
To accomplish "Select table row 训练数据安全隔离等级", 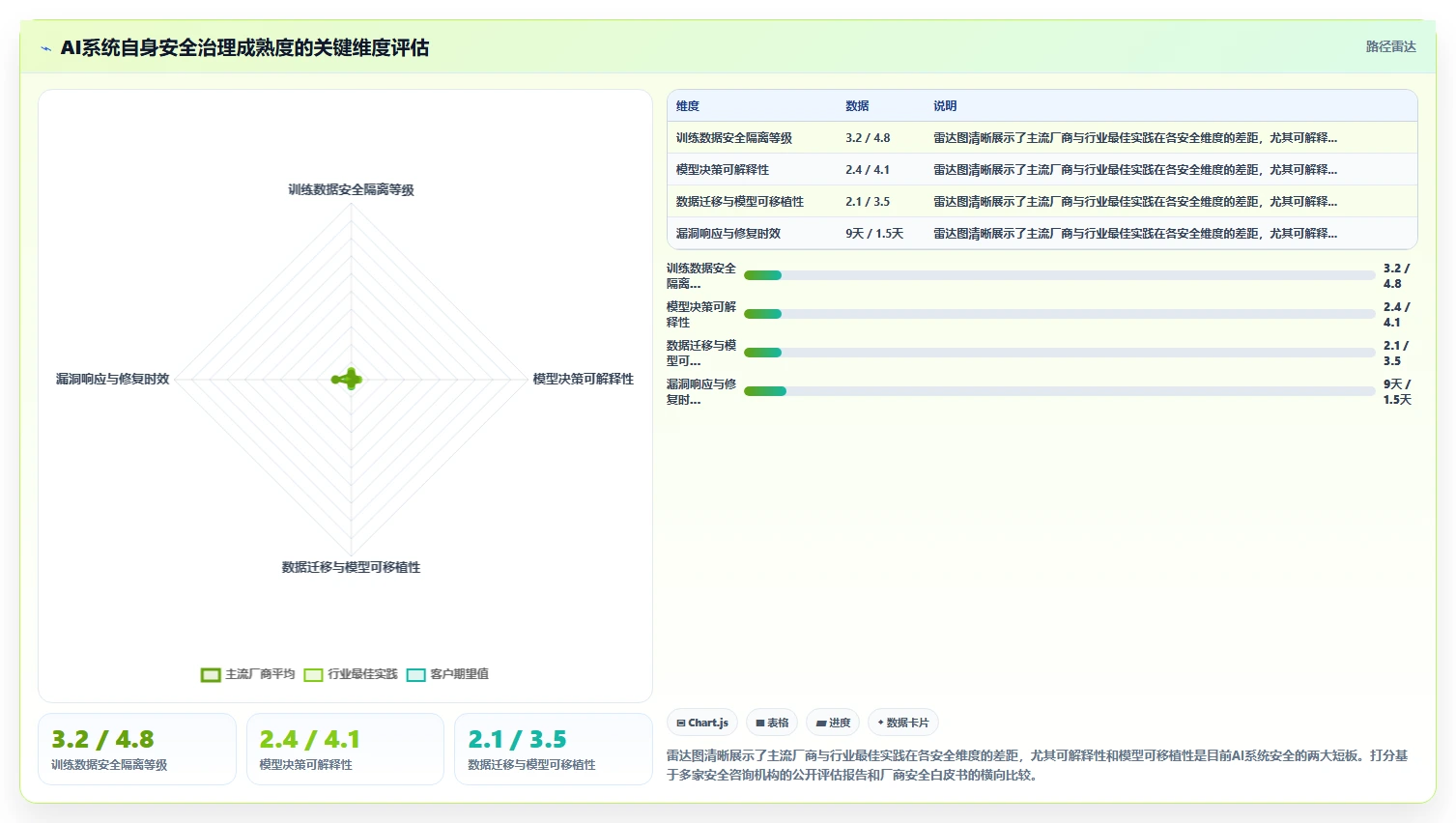I will (1042, 138).
